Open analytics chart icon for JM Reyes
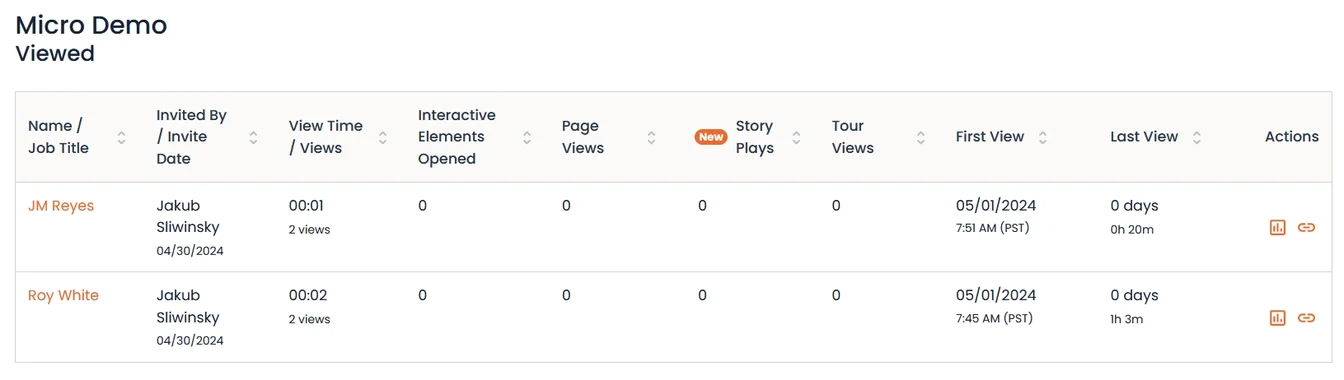The image size is (1344, 380). point(1277,228)
